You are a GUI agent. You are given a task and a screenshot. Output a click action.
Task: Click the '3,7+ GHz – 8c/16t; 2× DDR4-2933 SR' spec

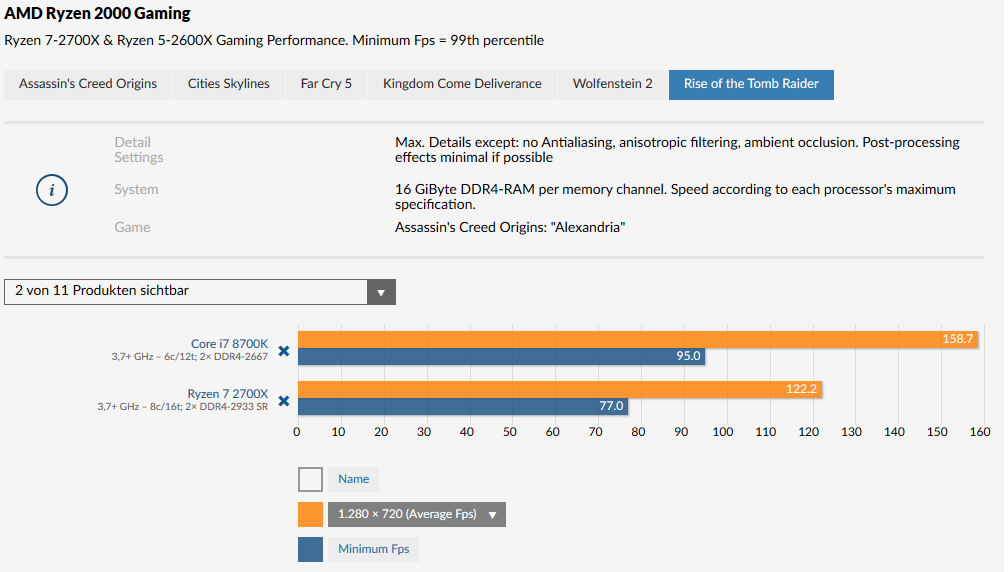click(x=183, y=407)
